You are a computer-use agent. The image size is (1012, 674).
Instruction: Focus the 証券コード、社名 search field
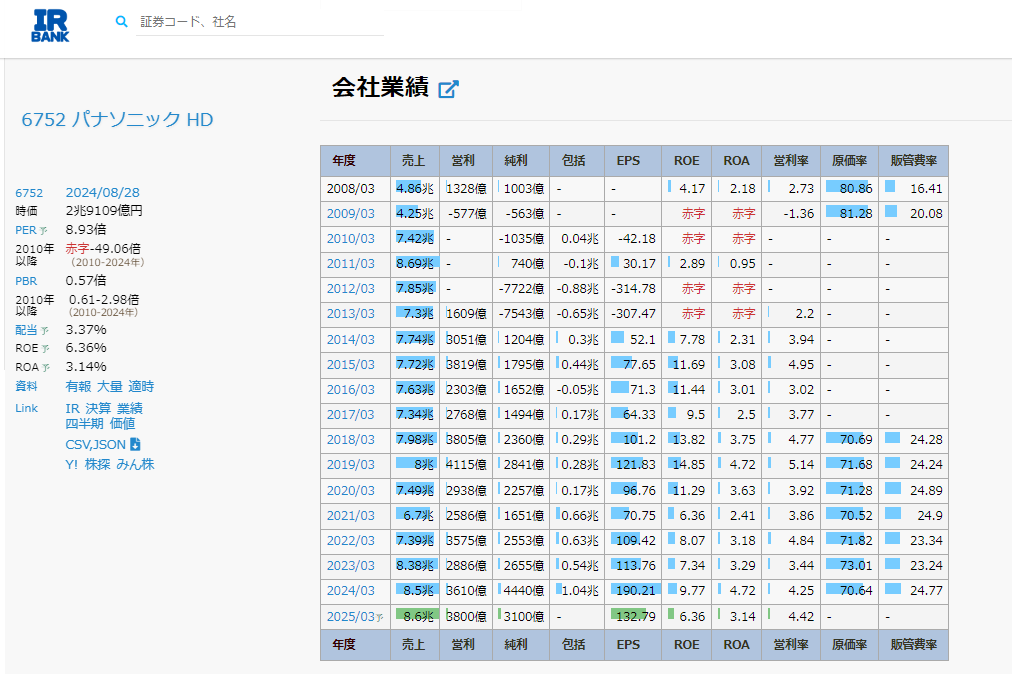click(x=259, y=22)
